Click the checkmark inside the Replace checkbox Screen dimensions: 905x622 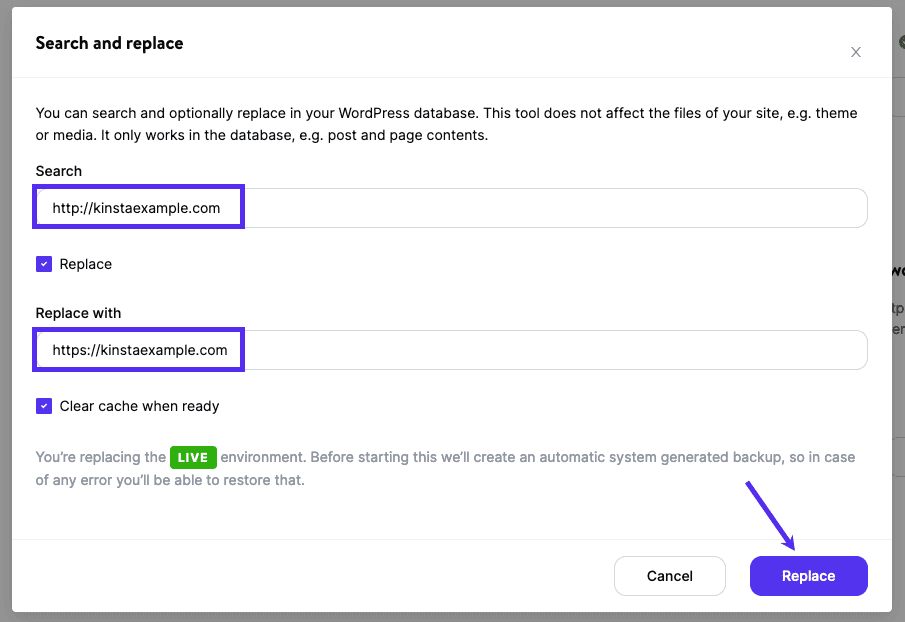(44, 264)
